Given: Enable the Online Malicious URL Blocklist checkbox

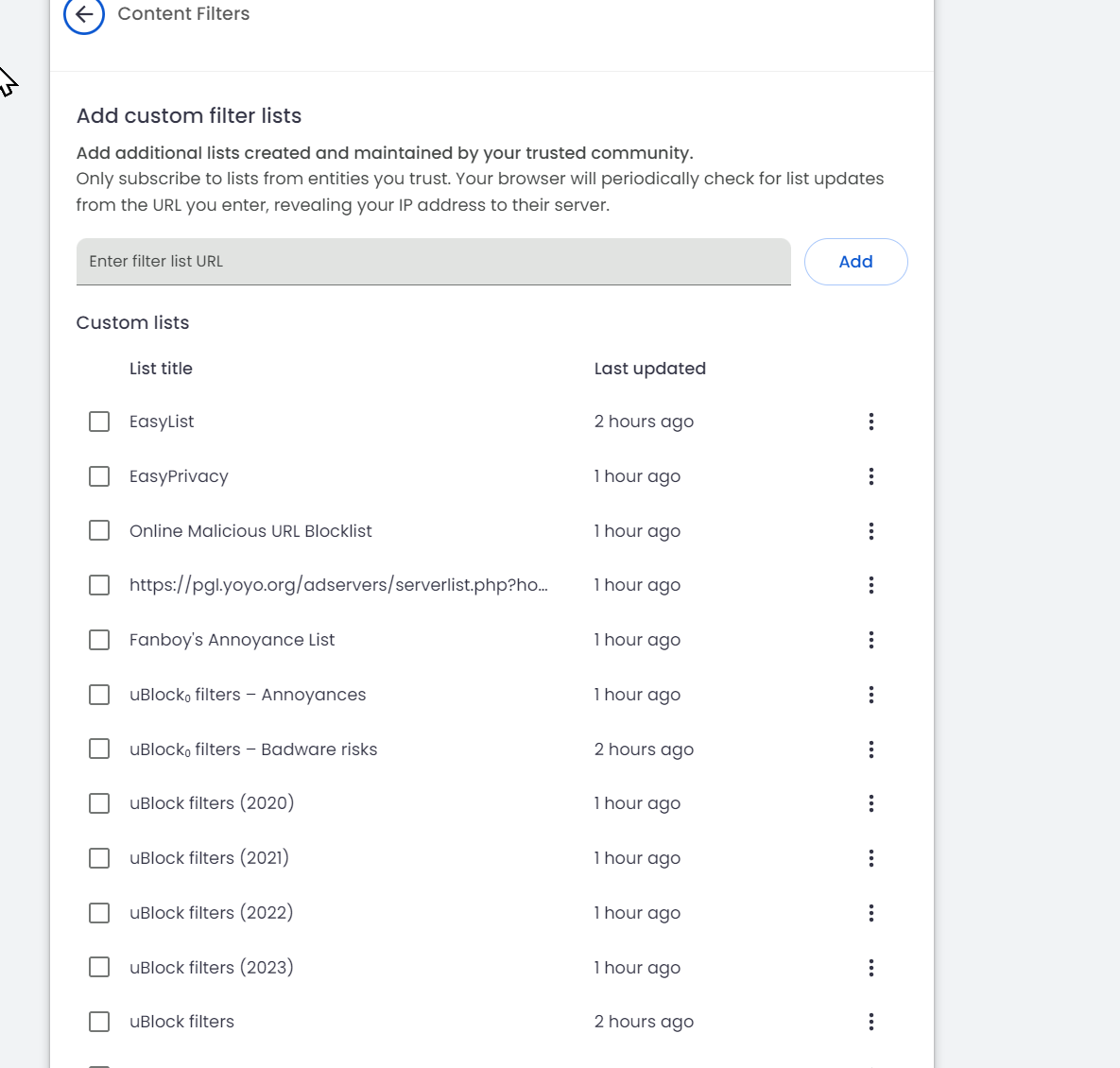Looking at the screenshot, I should (x=99, y=531).
